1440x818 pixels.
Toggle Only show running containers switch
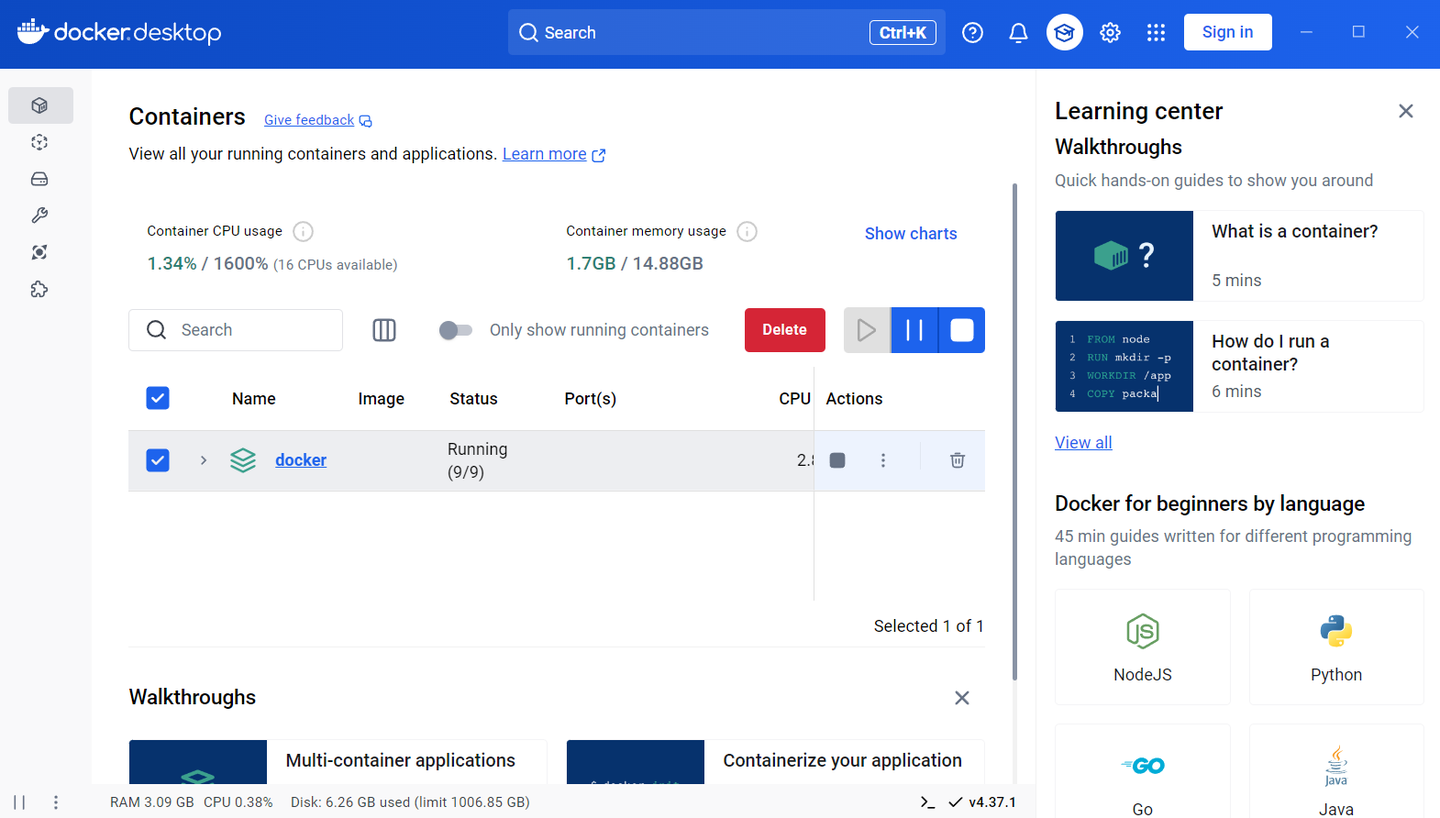(x=456, y=330)
